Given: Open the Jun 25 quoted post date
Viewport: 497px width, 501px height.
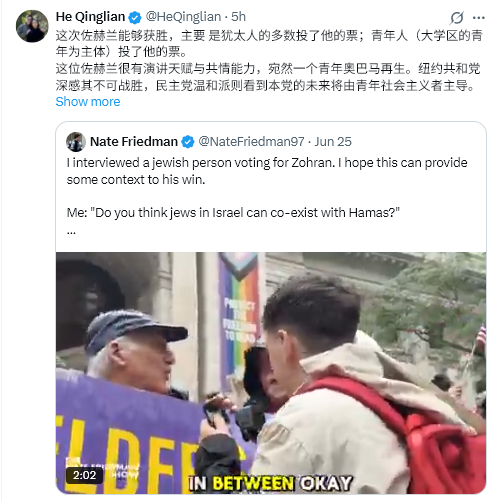Looking at the screenshot, I should 333,141.
